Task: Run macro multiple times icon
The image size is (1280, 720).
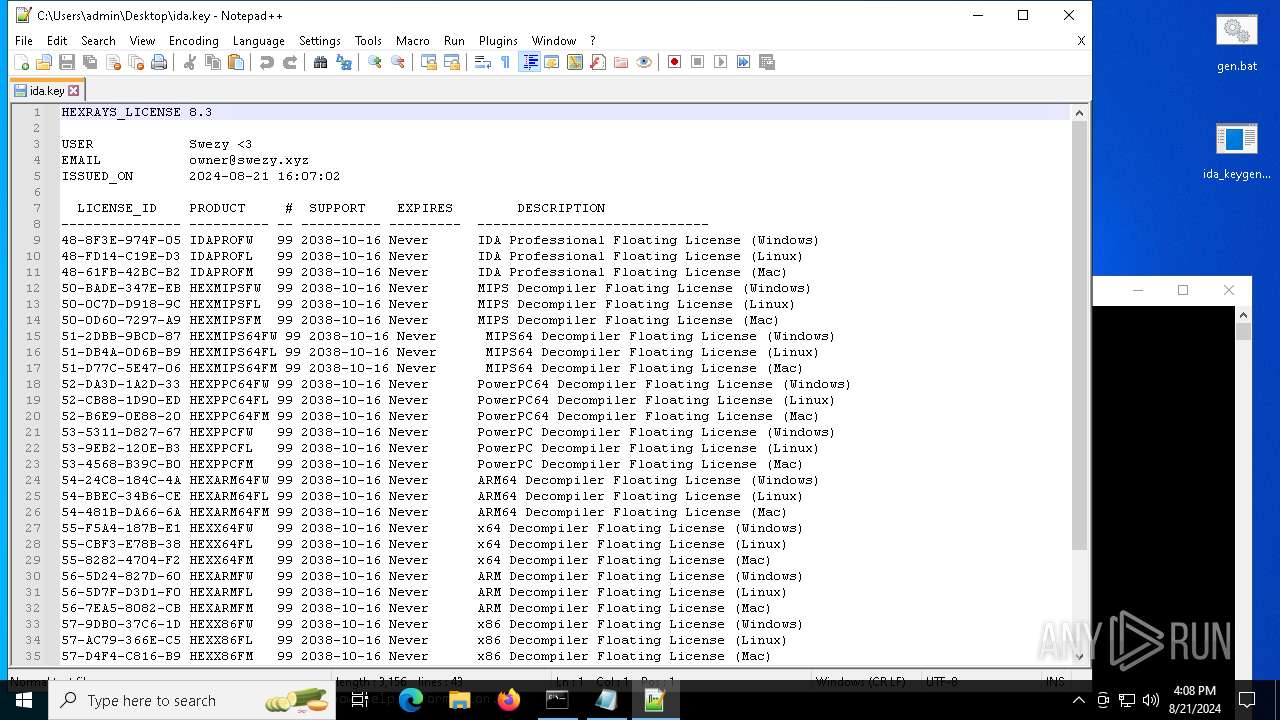Action: pos(744,62)
